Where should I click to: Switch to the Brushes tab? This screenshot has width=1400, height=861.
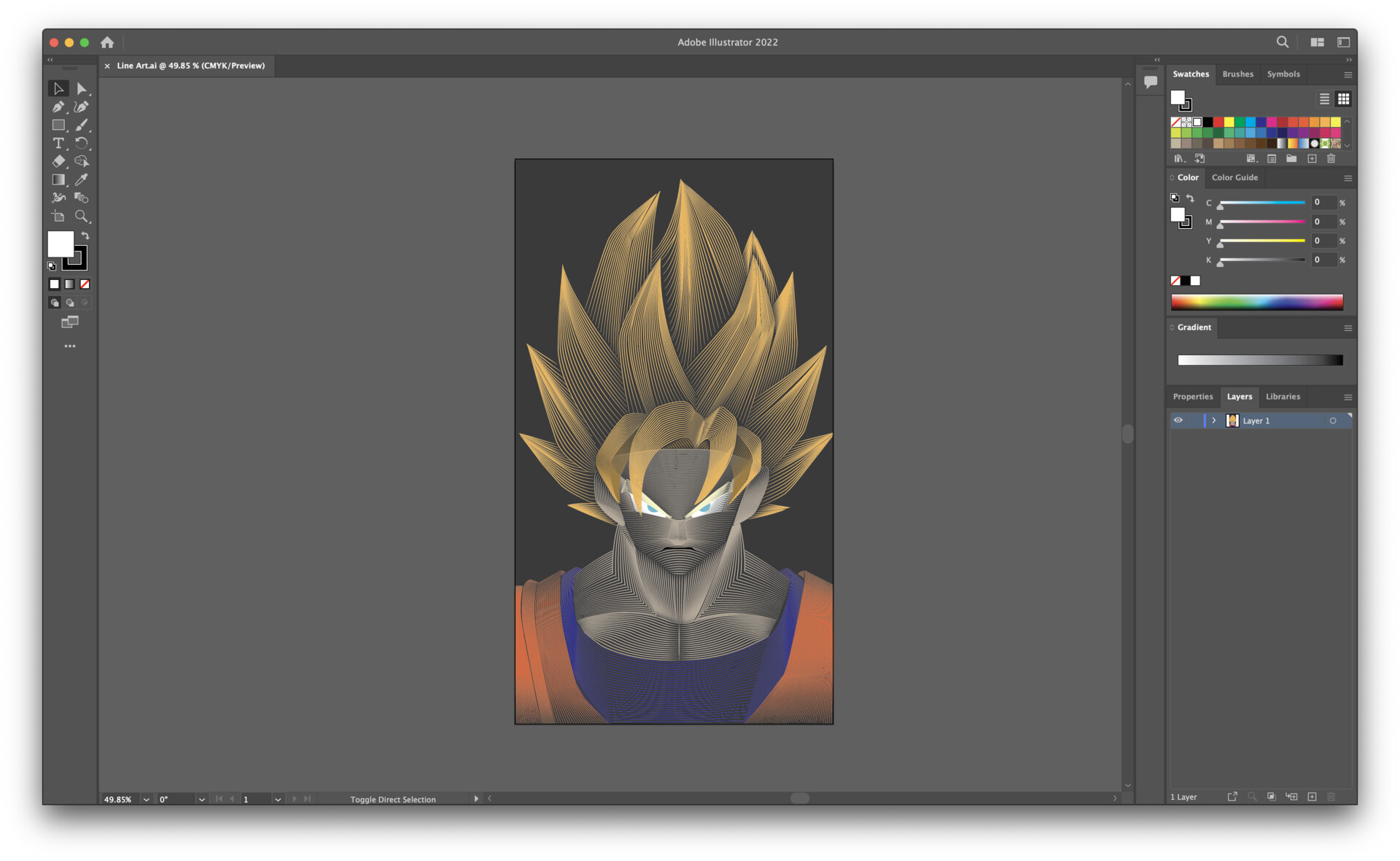click(1237, 74)
